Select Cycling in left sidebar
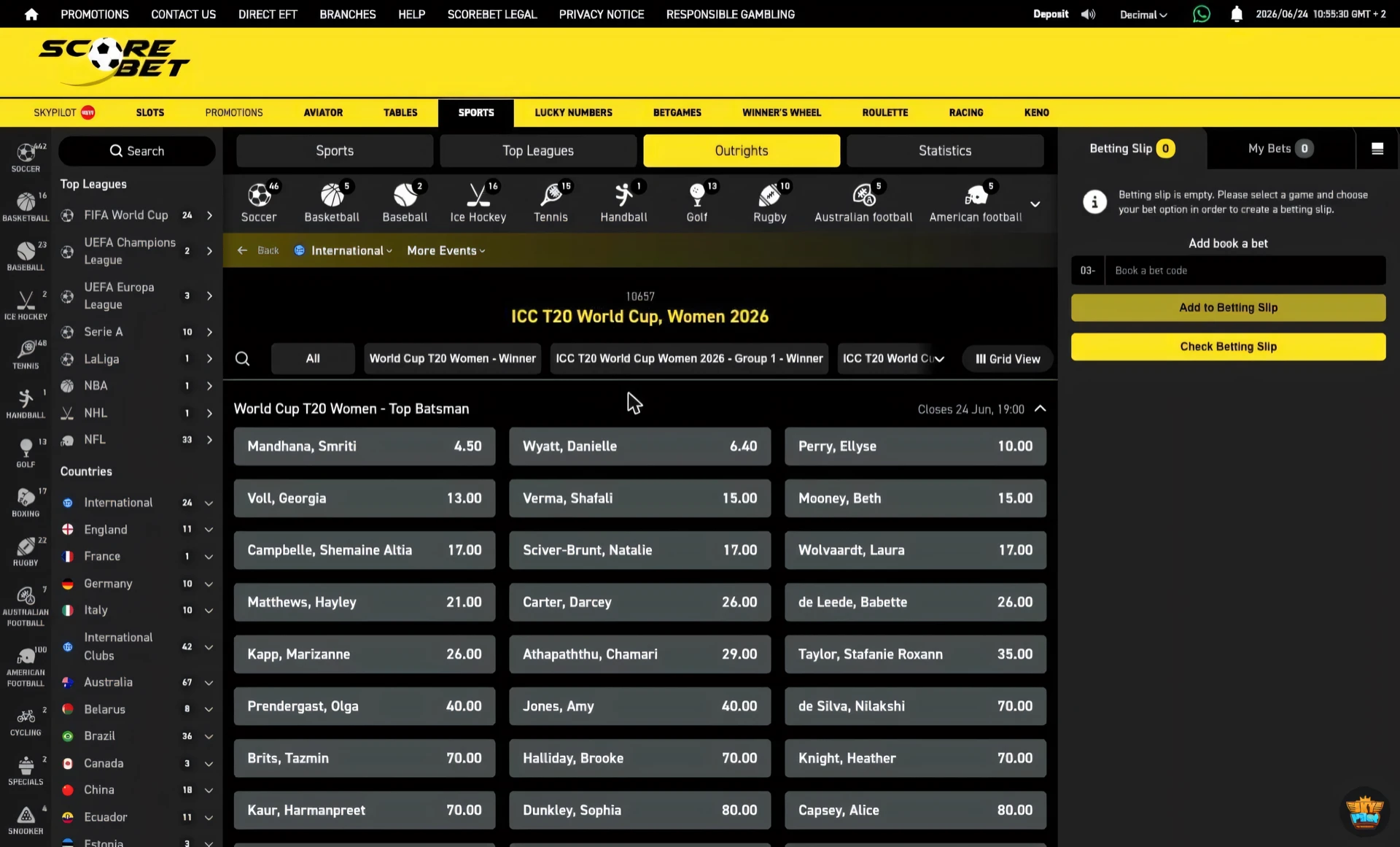The image size is (1400, 847). point(26,721)
